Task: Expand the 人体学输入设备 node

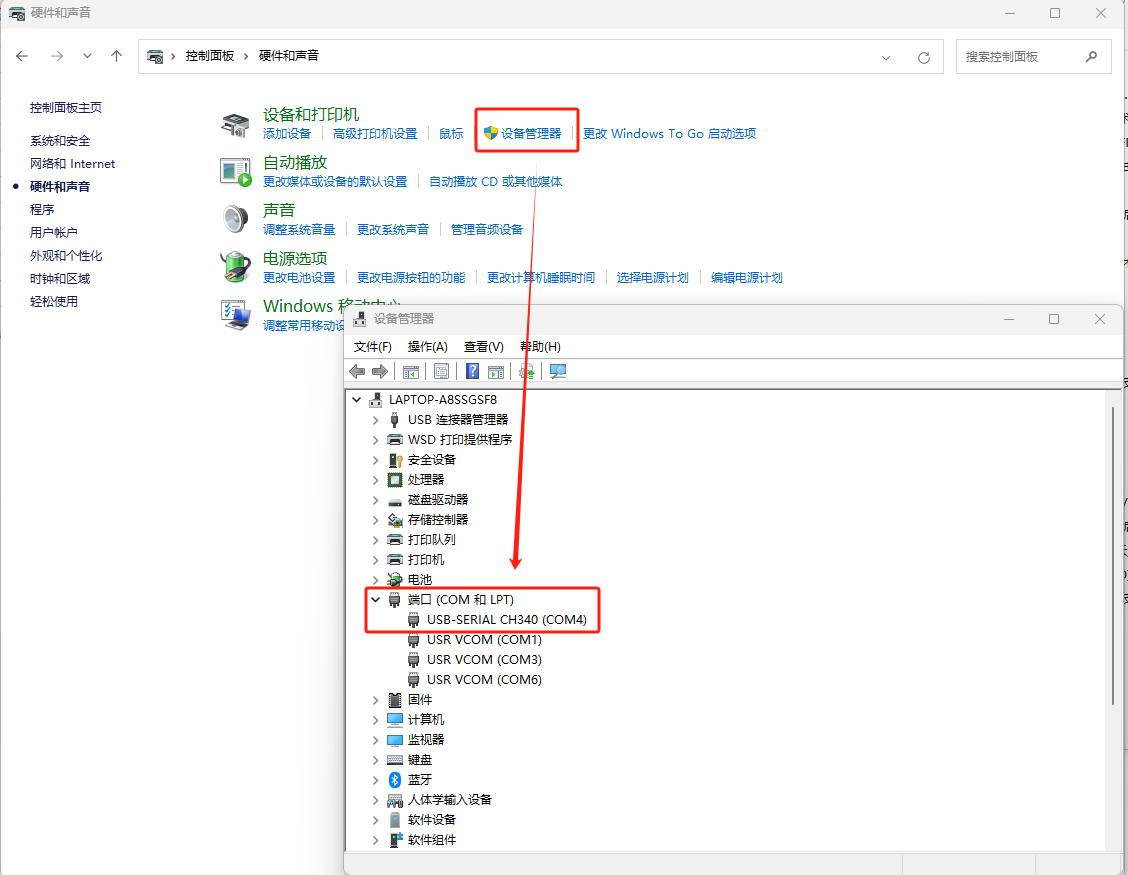Action: pyautogui.click(x=376, y=799)
